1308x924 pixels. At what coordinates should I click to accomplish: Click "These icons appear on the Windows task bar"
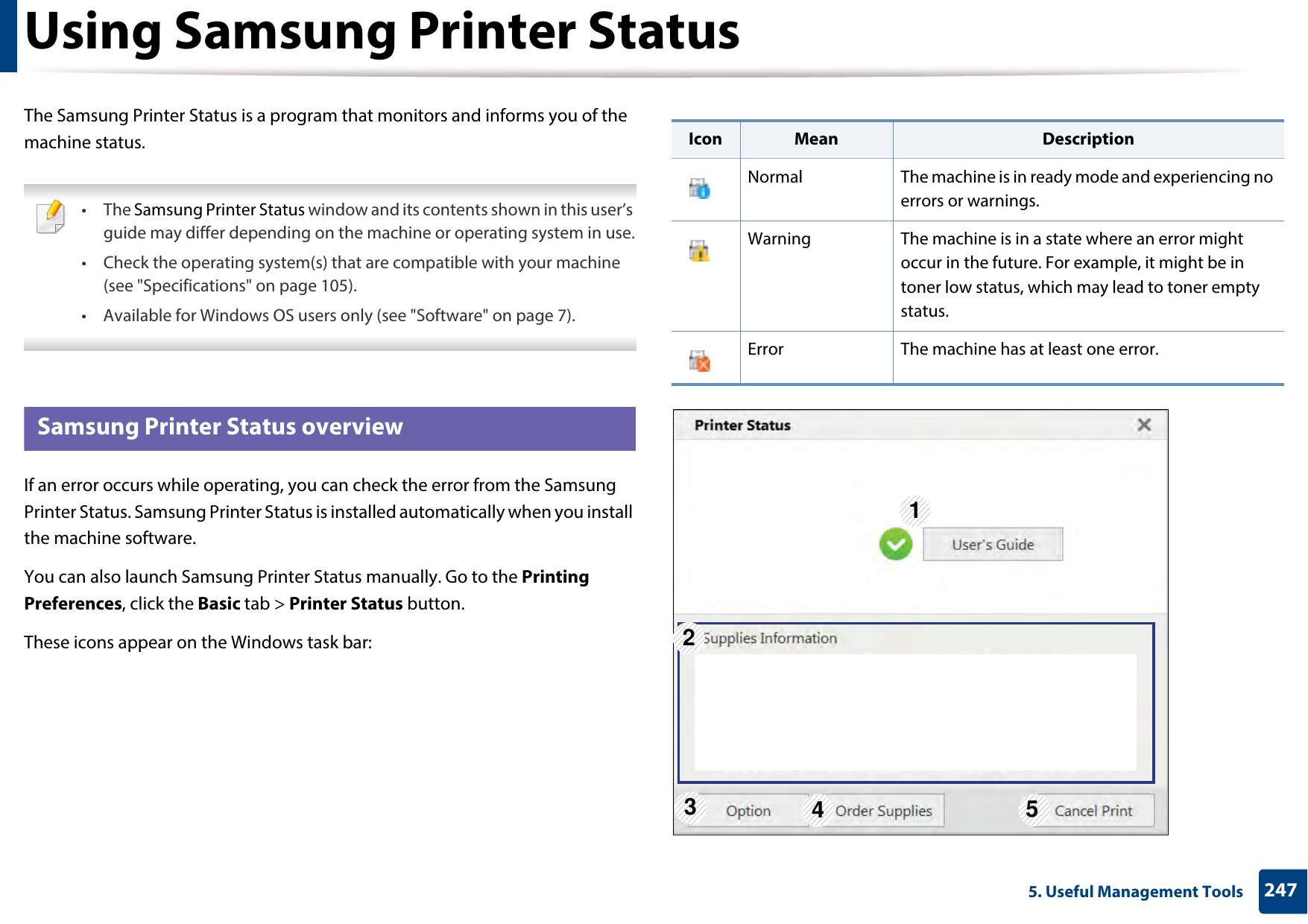198,642
